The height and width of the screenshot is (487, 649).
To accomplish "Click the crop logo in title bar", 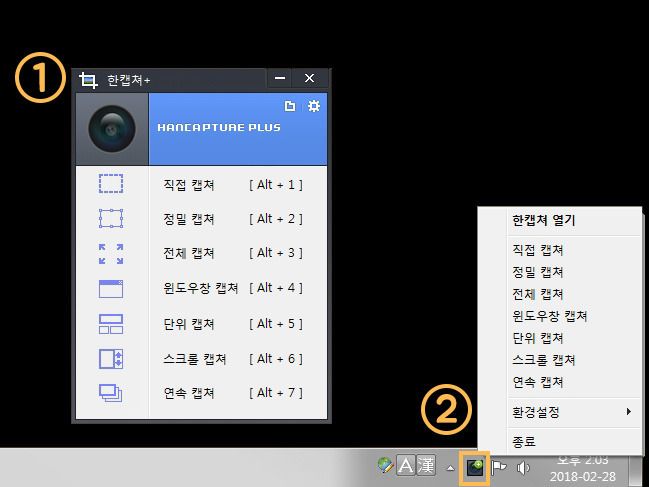I will coord(88,80).
